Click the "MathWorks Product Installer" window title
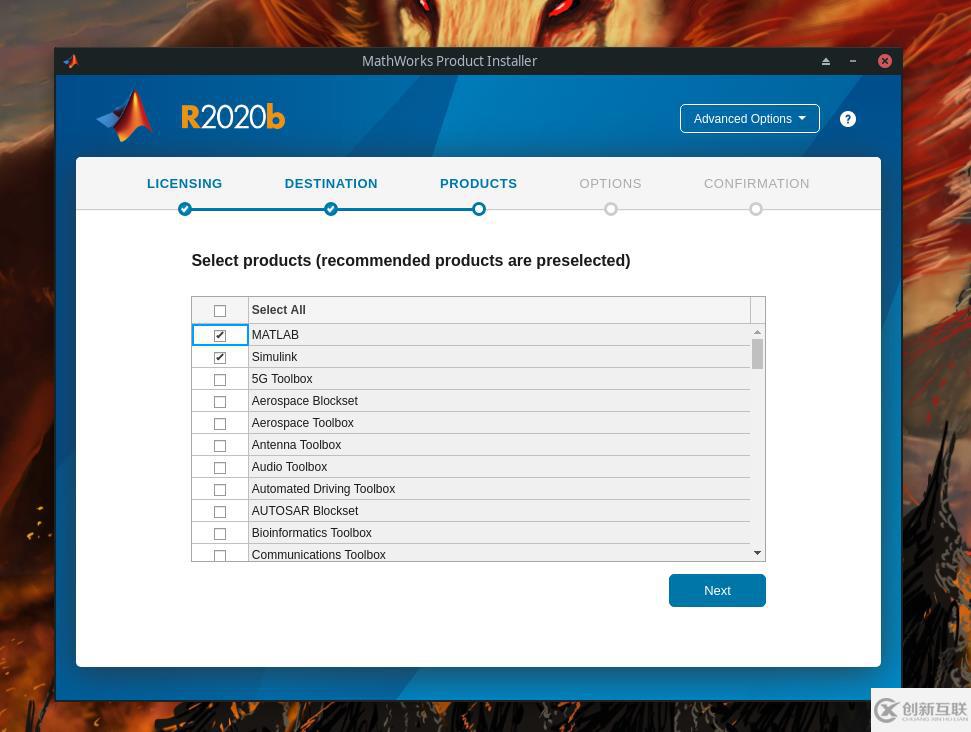This screenshot has height=732, width=971. pyautogui.click(x=450, y=61)
